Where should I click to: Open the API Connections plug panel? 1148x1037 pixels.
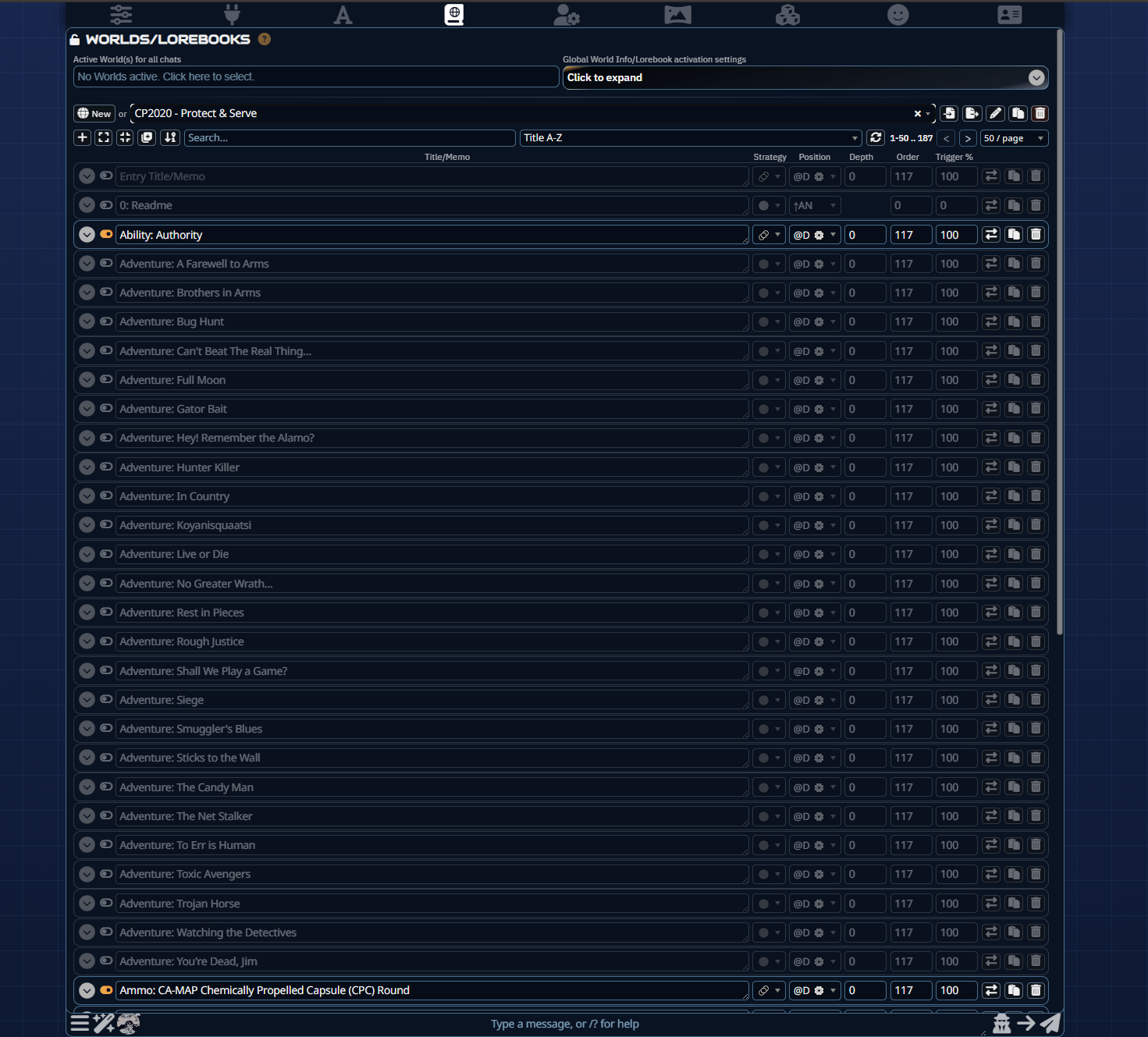point(232,15)
